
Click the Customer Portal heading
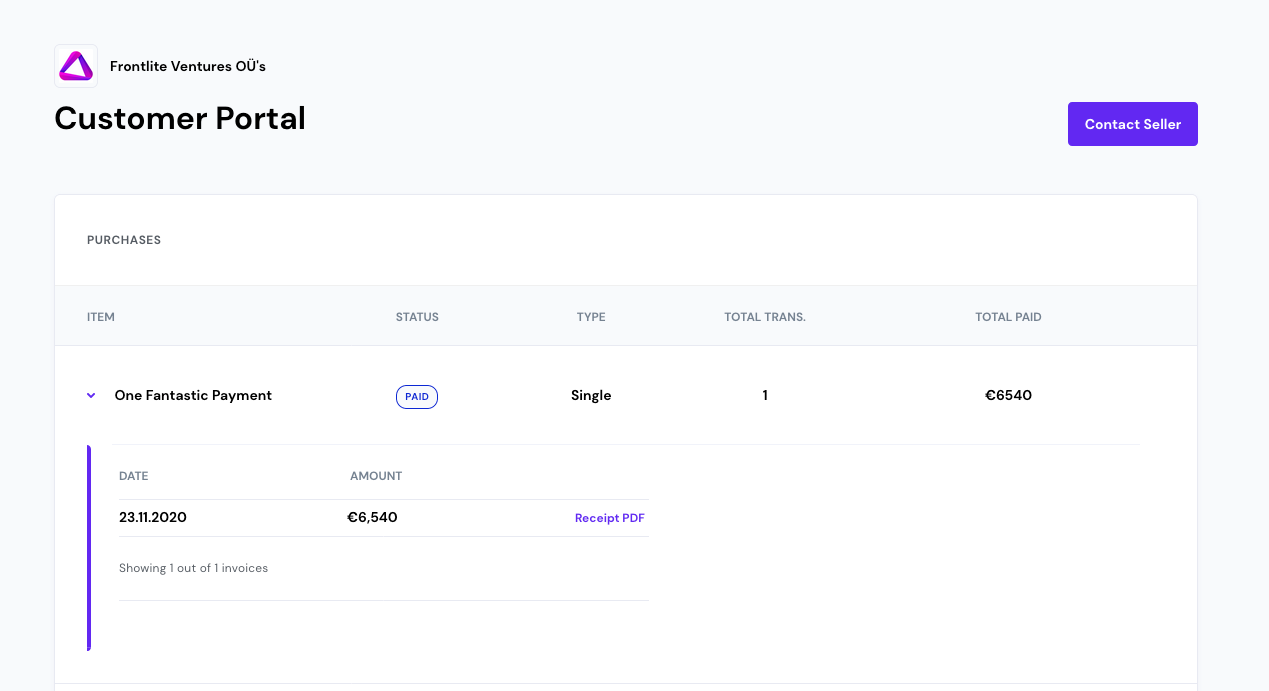[180, 119]
